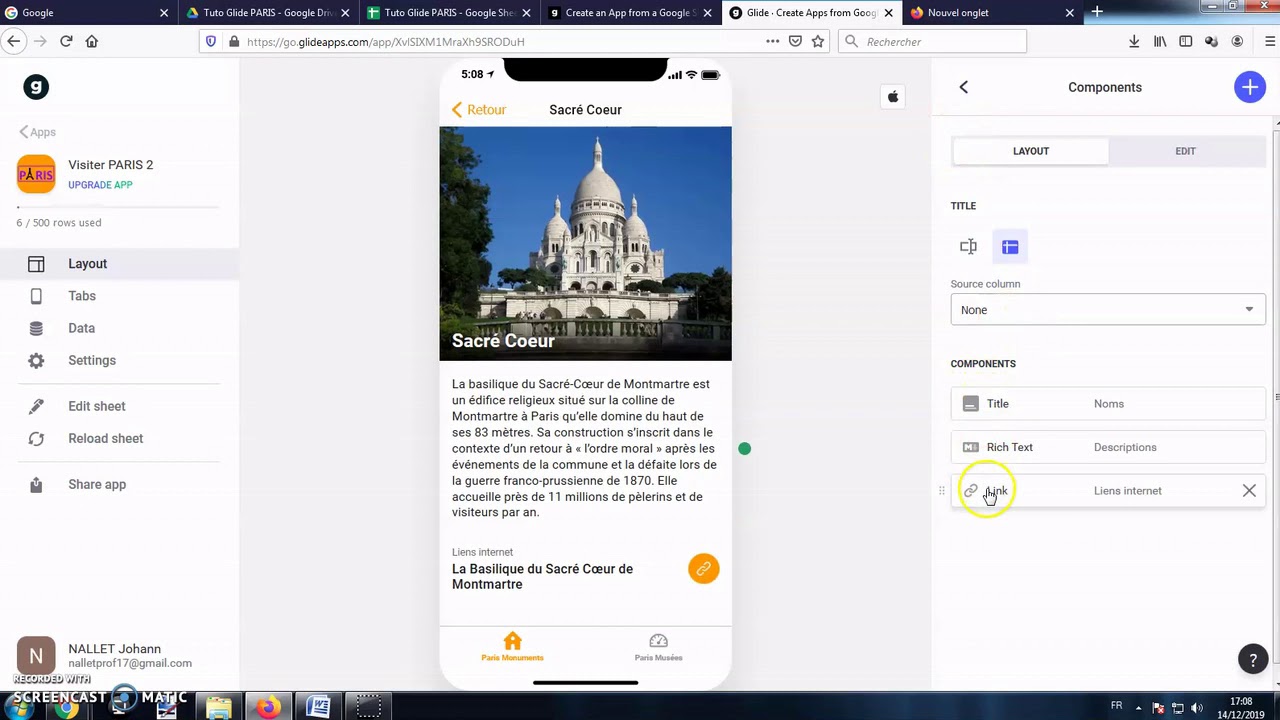
Task: Open the help question mark button
Action: point(1253,659)
